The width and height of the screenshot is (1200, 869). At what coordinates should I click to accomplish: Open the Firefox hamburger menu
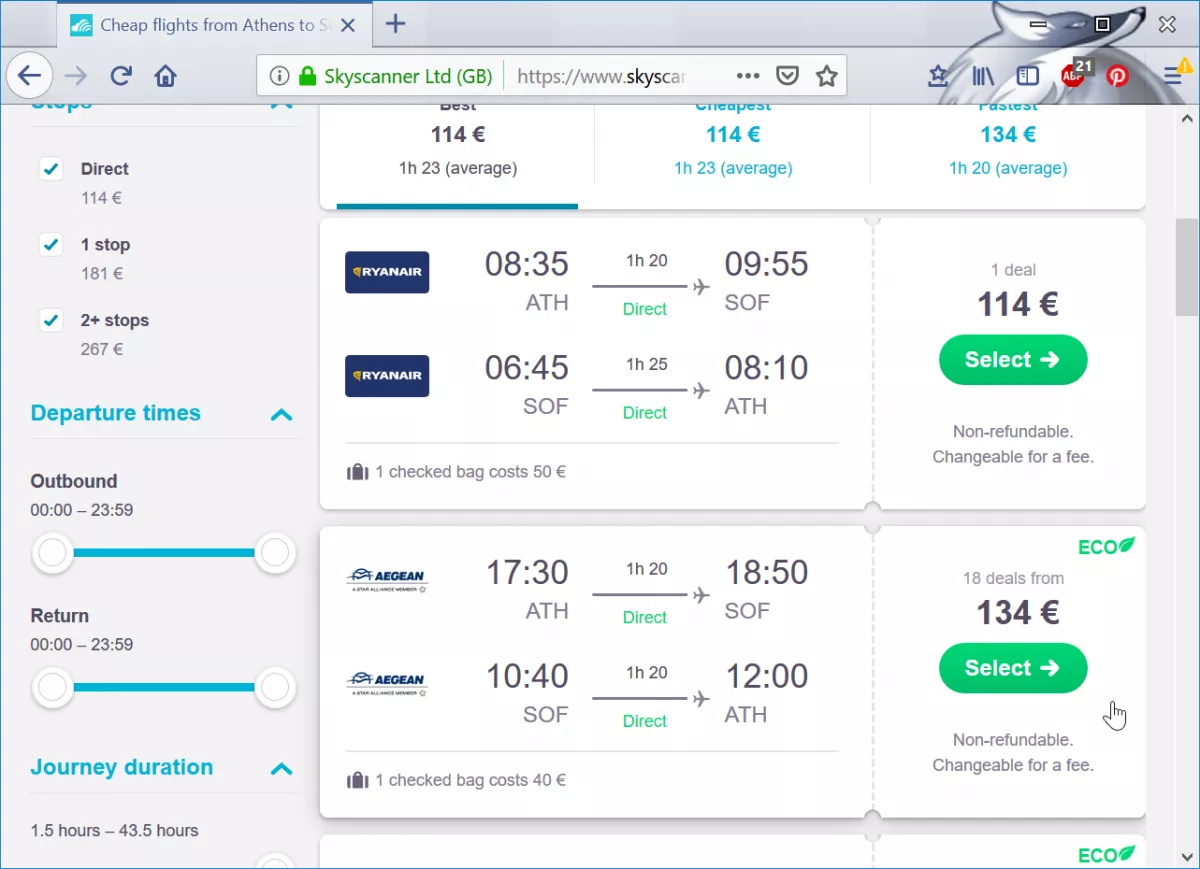point(1174,76)
